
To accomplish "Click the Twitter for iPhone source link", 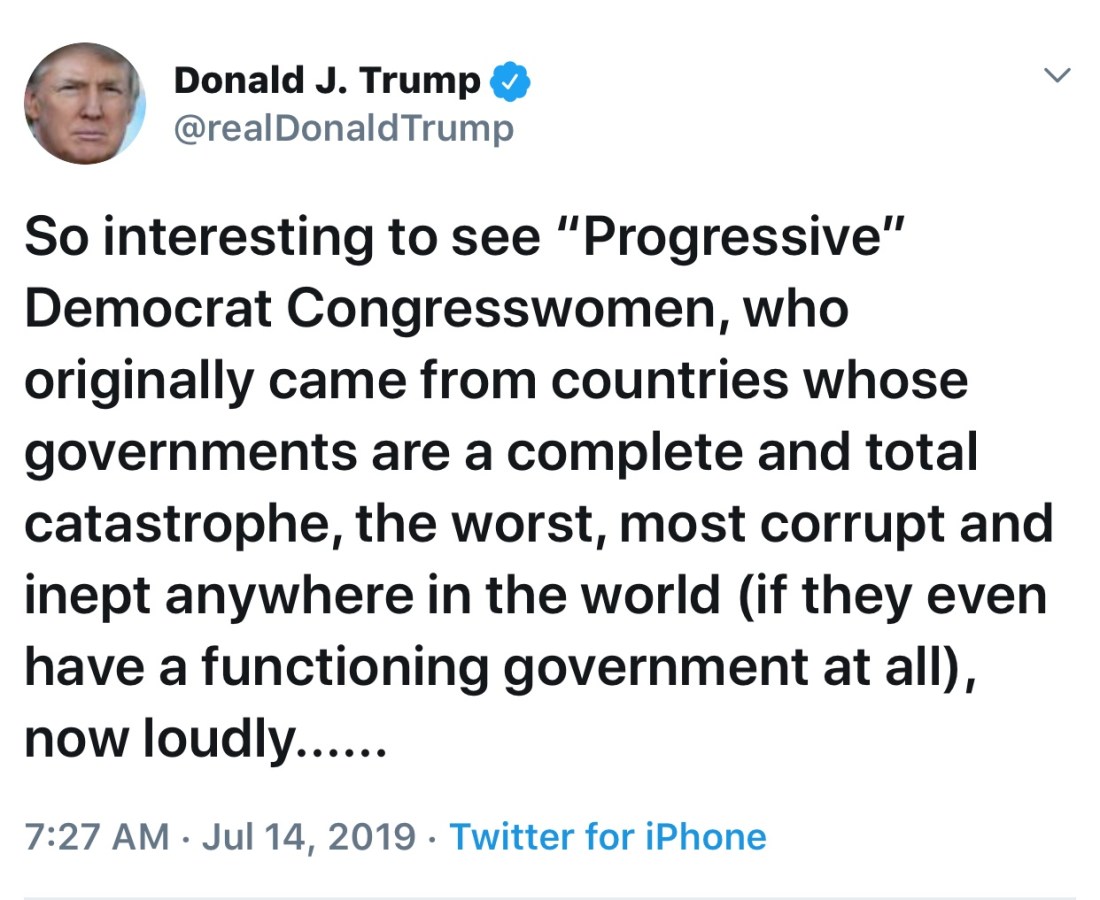I will point(608,836).
